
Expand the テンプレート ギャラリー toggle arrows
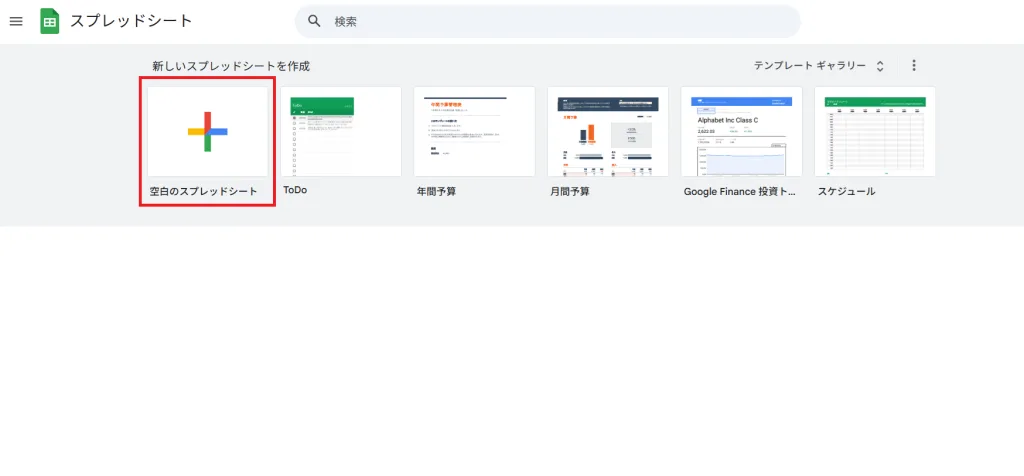(880, 66)
